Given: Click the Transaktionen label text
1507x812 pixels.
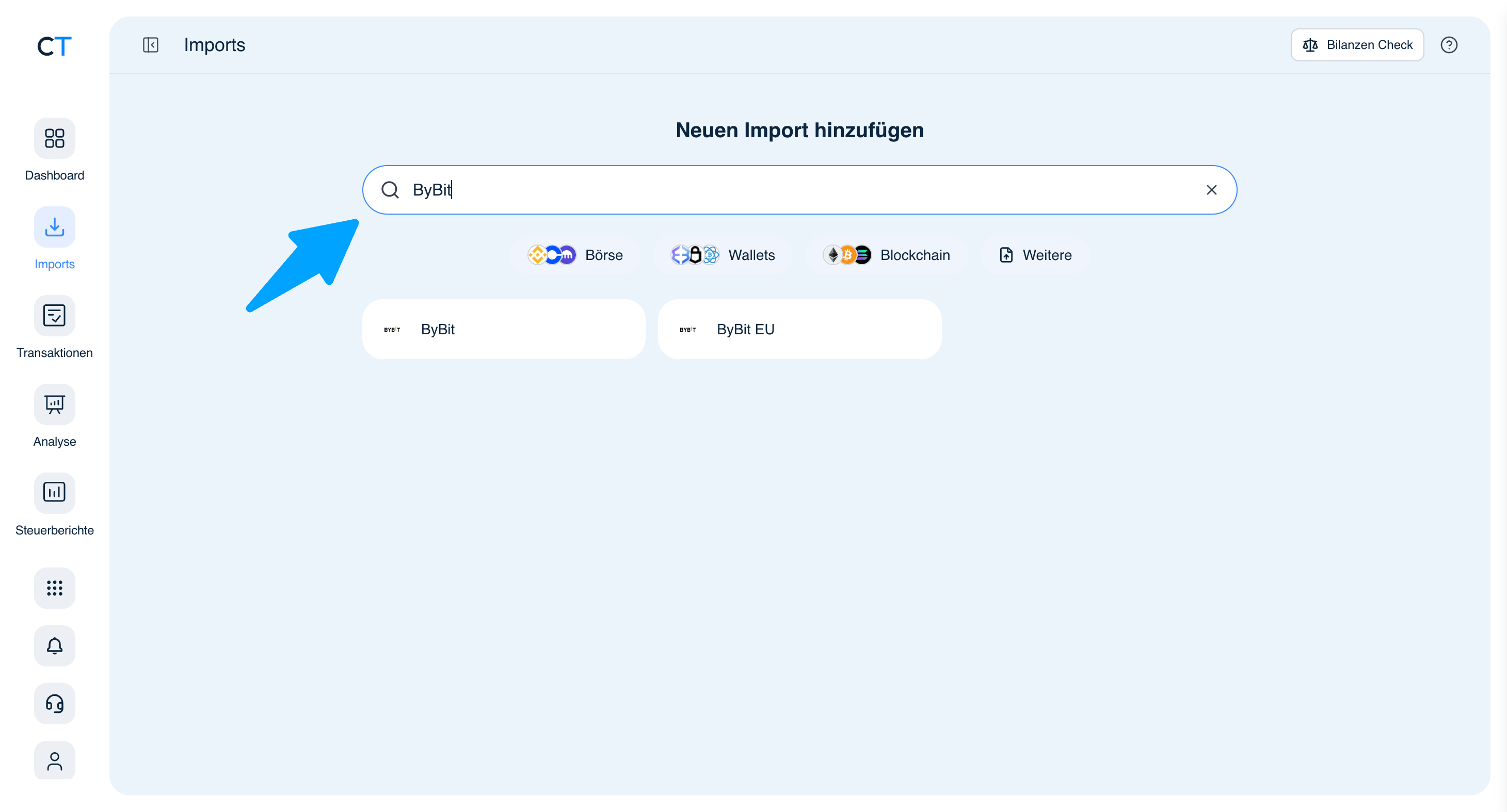Looking at the screenshot, I should coord(54,352).
